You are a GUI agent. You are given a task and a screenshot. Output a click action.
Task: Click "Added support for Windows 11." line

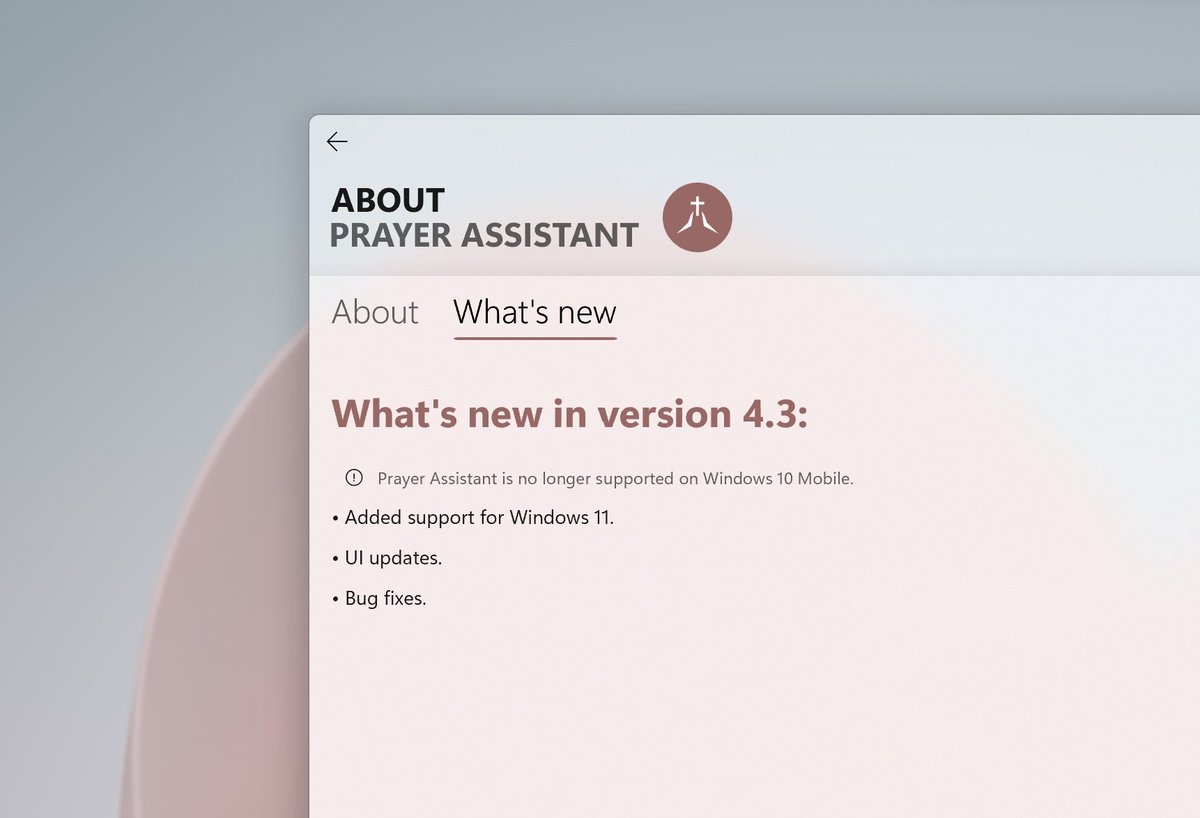(472, 518)
